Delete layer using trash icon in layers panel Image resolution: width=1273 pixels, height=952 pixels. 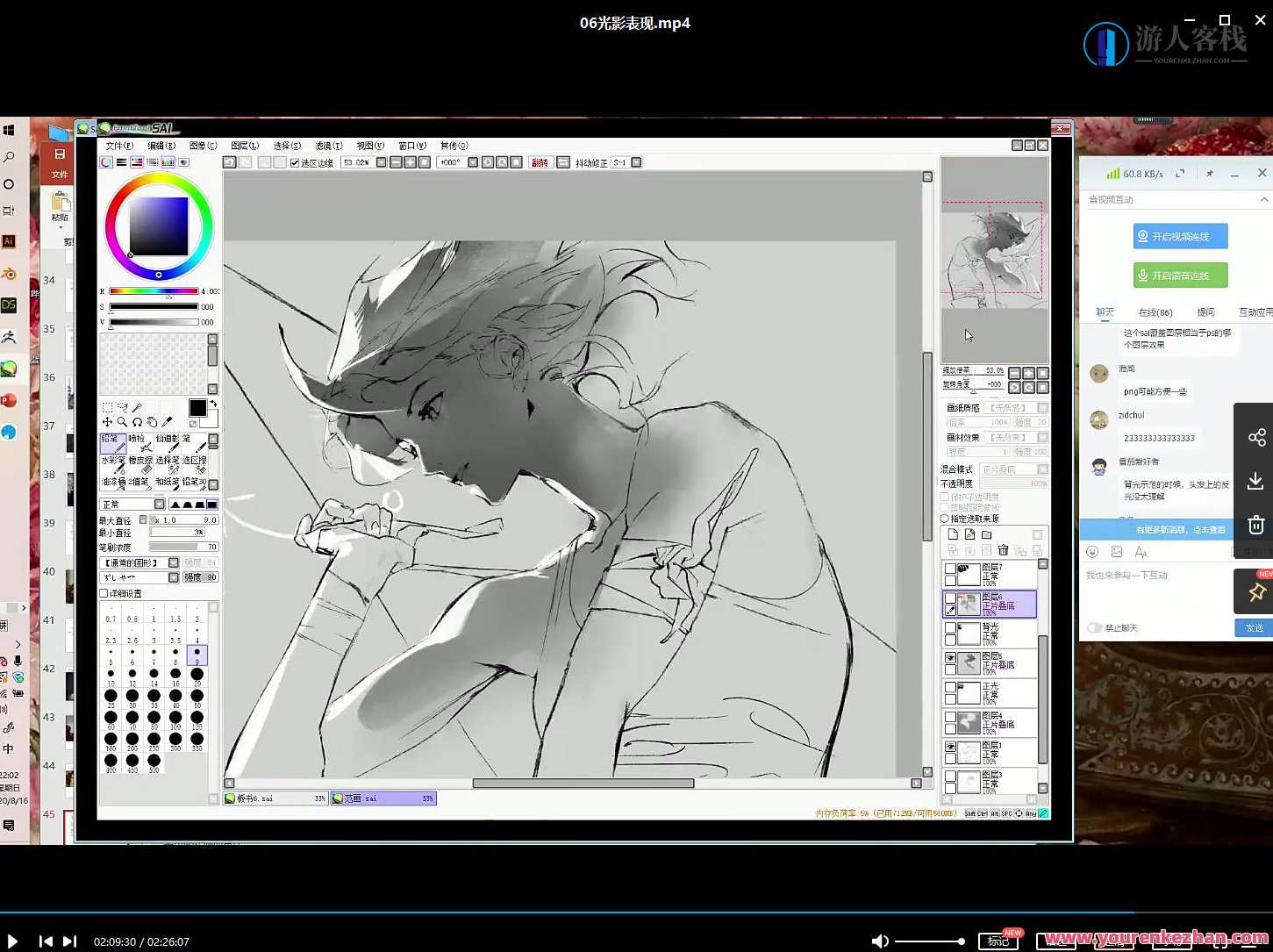point(1003,550)
